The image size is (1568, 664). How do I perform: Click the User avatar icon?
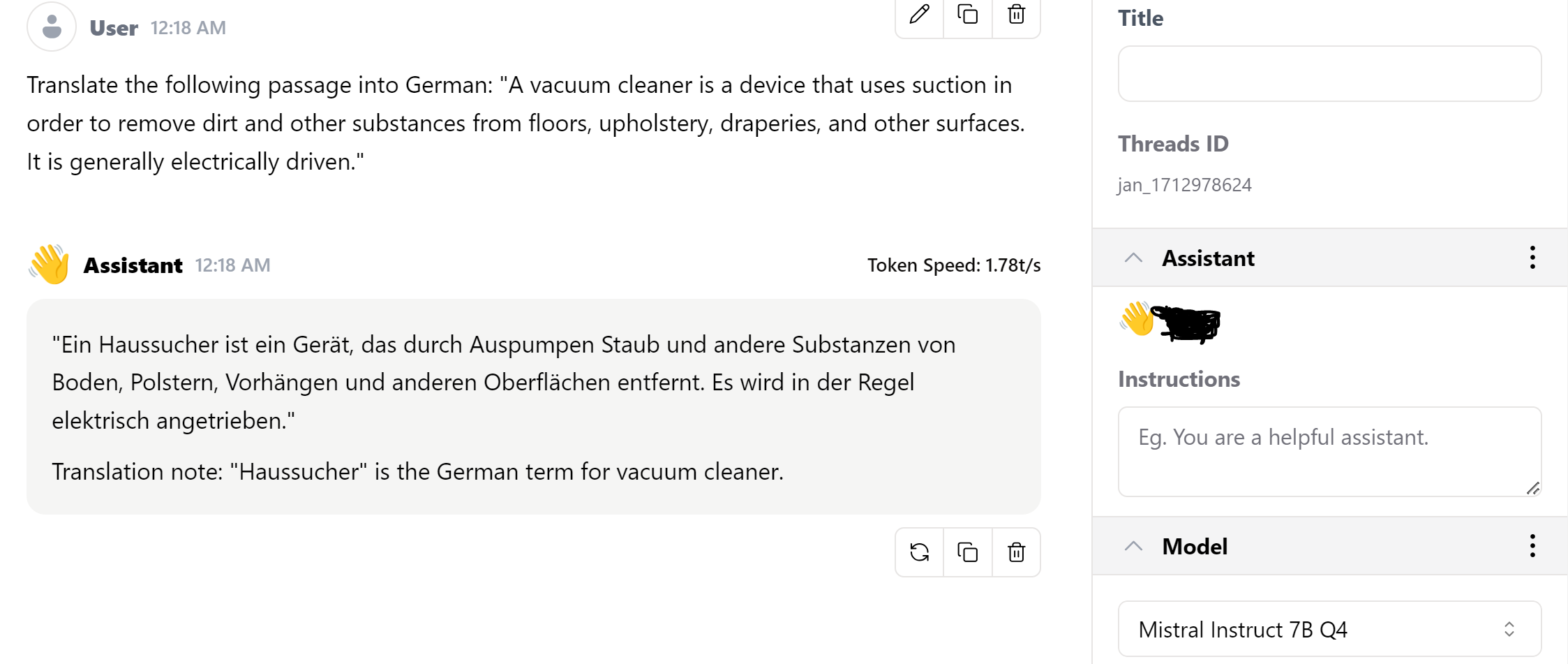[x=52, y=27]
